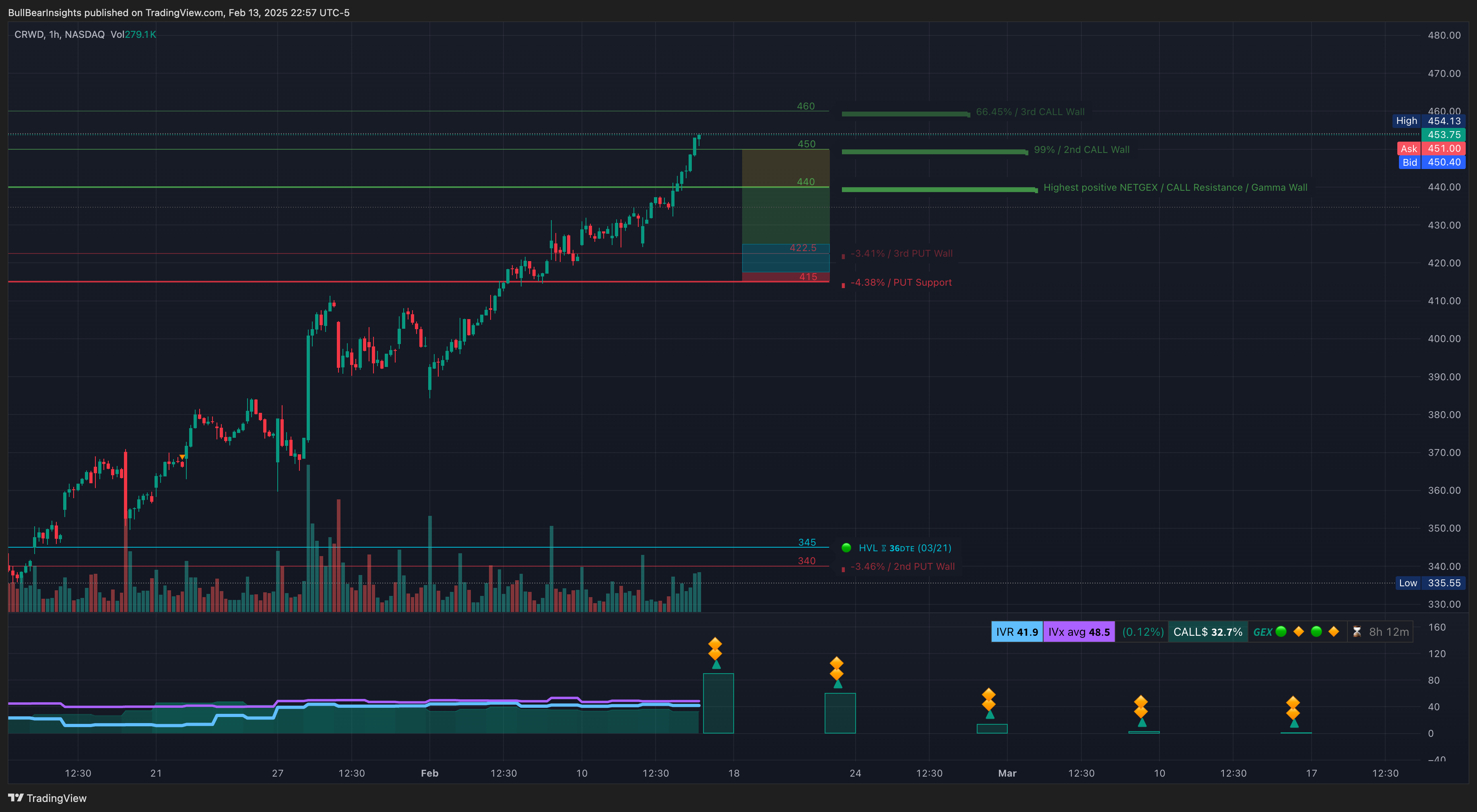1477x812 pixels.
Task: Click the tall expiry bar at date 18
Action: pos(718,703)
